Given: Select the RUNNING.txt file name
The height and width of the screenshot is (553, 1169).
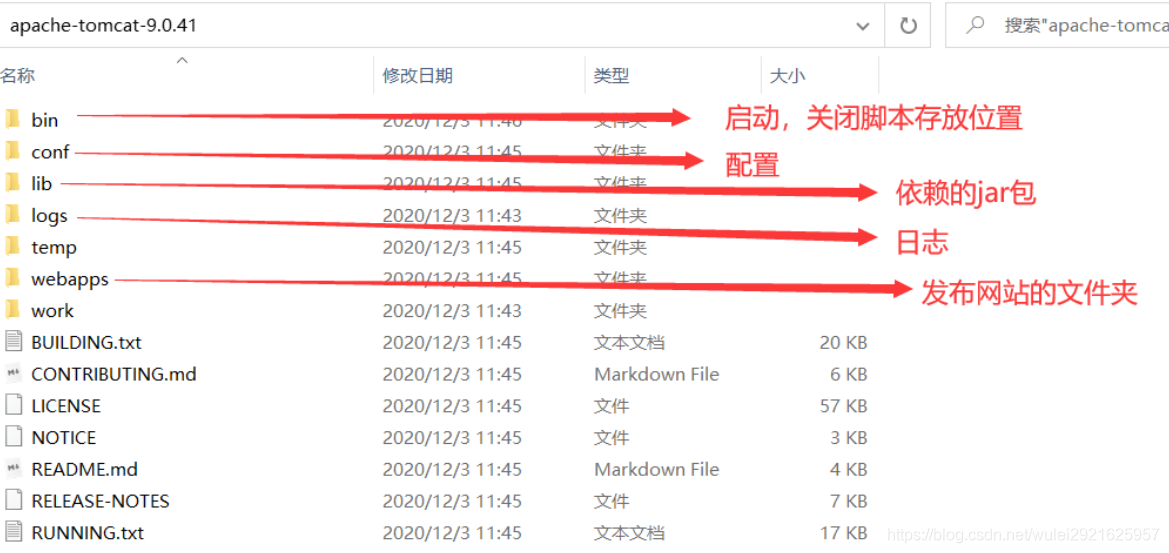Looking at the screenshot, I should [x=87, y=533].
